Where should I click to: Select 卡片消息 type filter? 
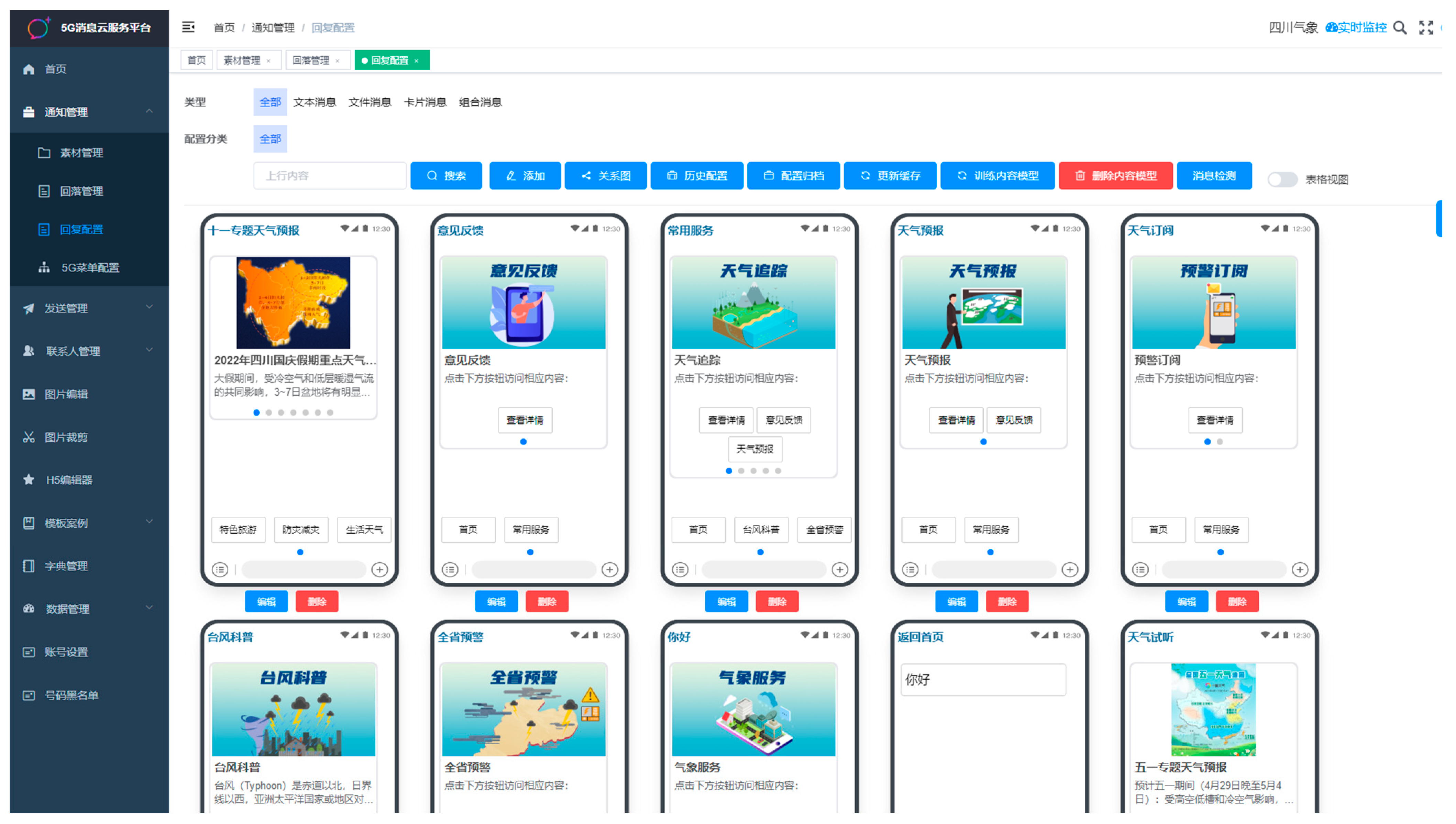tap(424, 102)
